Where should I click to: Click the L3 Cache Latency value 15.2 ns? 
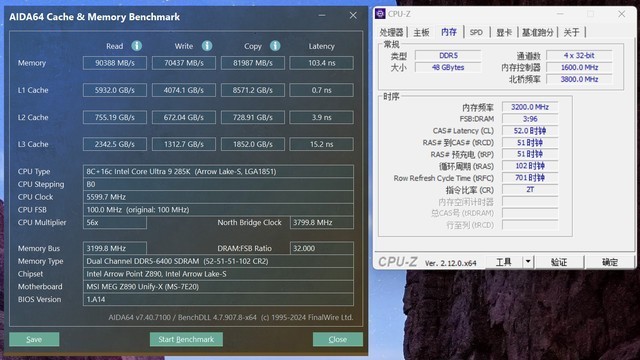click(322, 144)
